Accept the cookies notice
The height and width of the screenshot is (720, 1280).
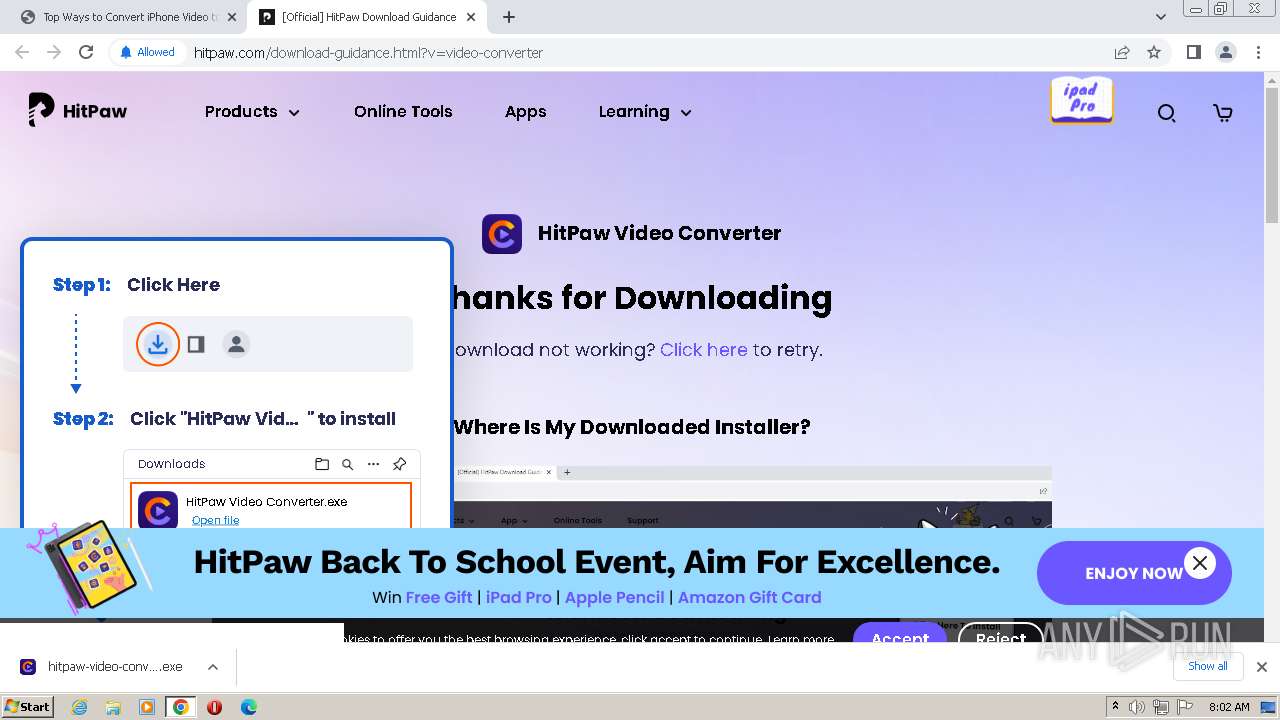900,634
